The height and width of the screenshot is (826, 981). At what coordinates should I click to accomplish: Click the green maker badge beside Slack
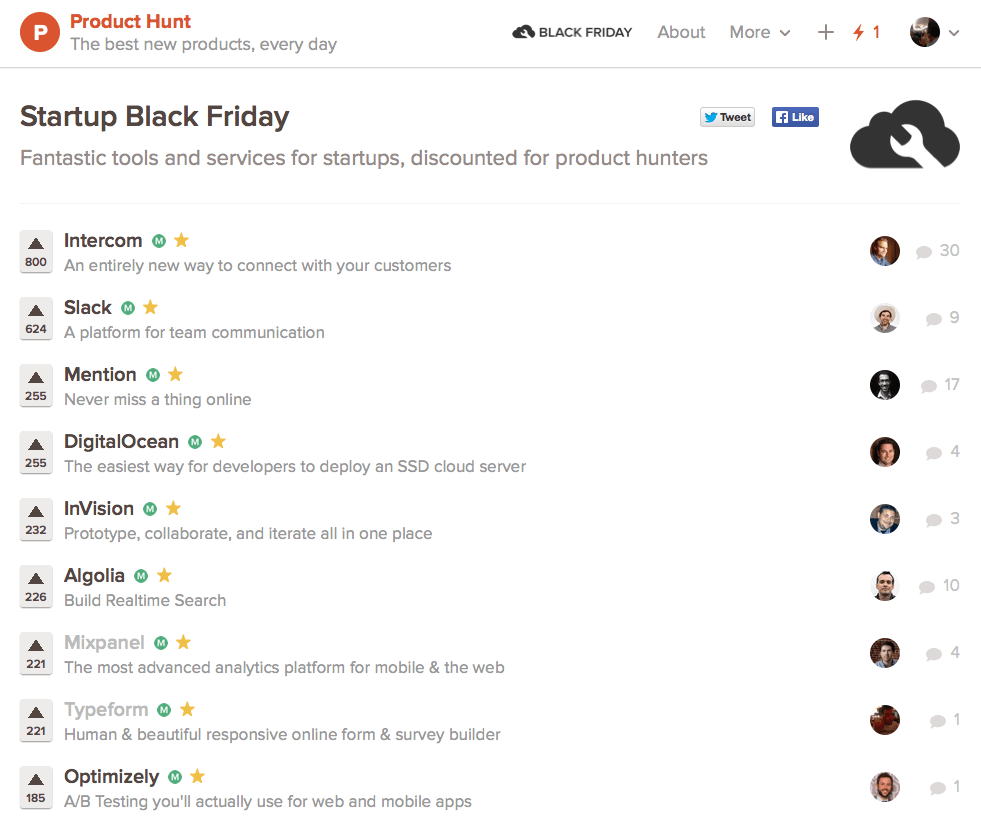pos(128,308)
